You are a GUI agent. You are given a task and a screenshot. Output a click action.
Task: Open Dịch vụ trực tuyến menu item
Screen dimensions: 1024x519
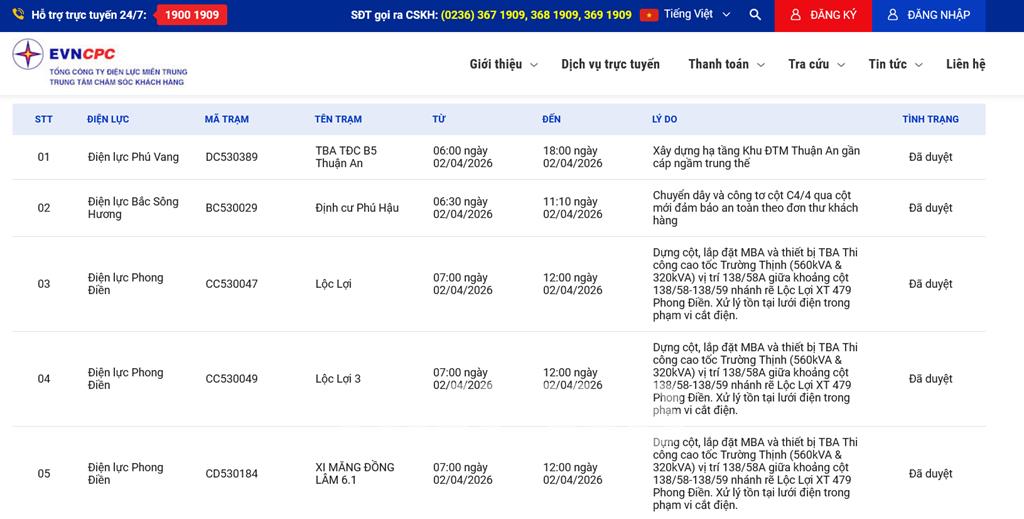click(x=610, y=64)
